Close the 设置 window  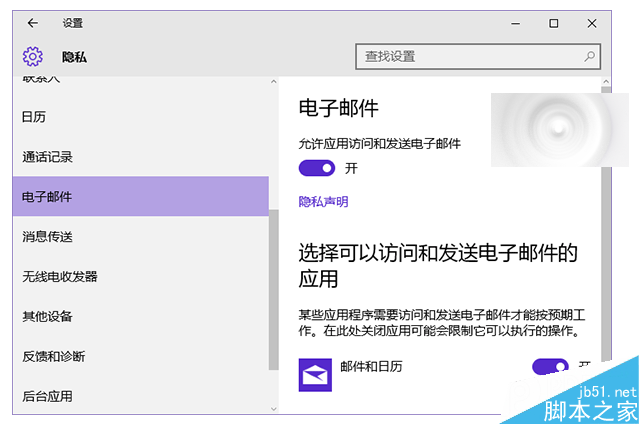tap(596, 23)
